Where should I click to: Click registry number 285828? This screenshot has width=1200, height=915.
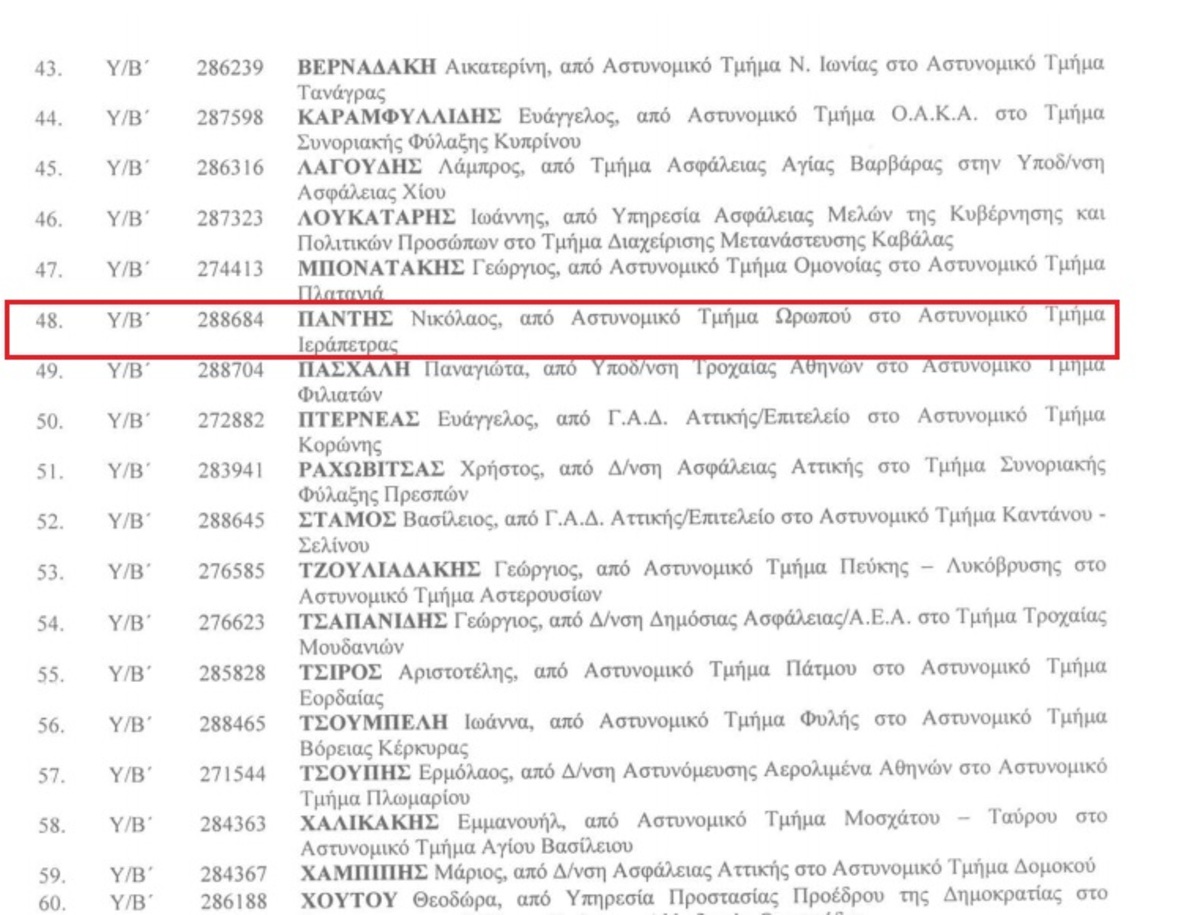tap(230, 670)
